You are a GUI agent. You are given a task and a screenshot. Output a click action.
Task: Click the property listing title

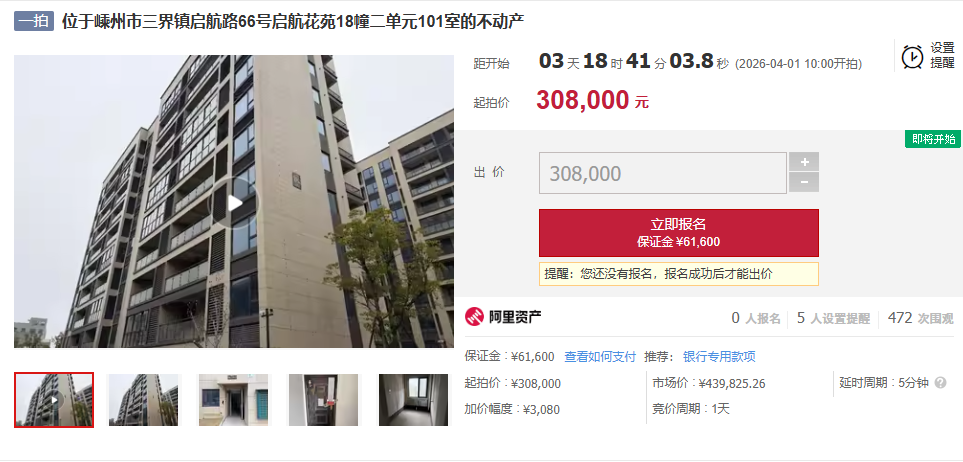point(293,22)
